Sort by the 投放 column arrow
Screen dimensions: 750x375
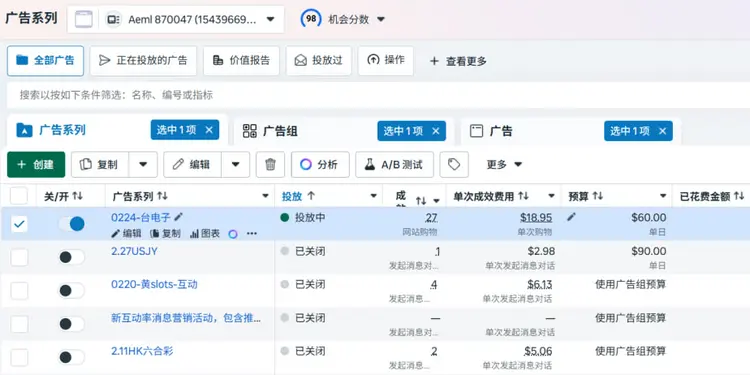311,196
